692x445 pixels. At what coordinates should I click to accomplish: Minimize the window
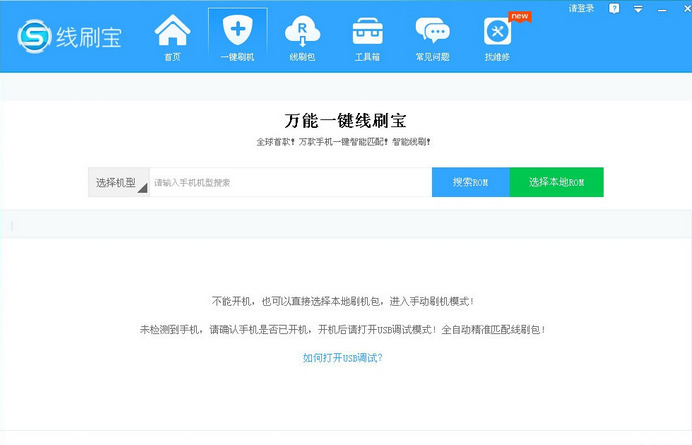(x=662, y=10)
